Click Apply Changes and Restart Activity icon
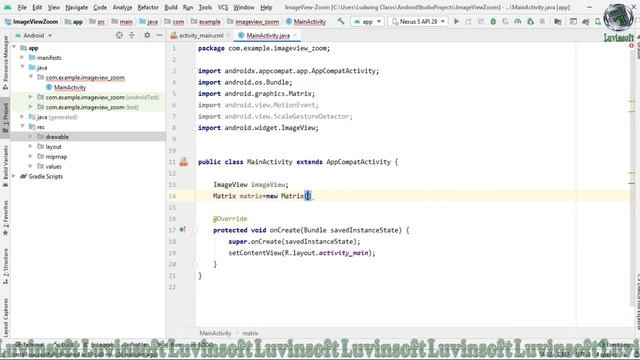Screen dimensions: 640x360 coord(469,21)
